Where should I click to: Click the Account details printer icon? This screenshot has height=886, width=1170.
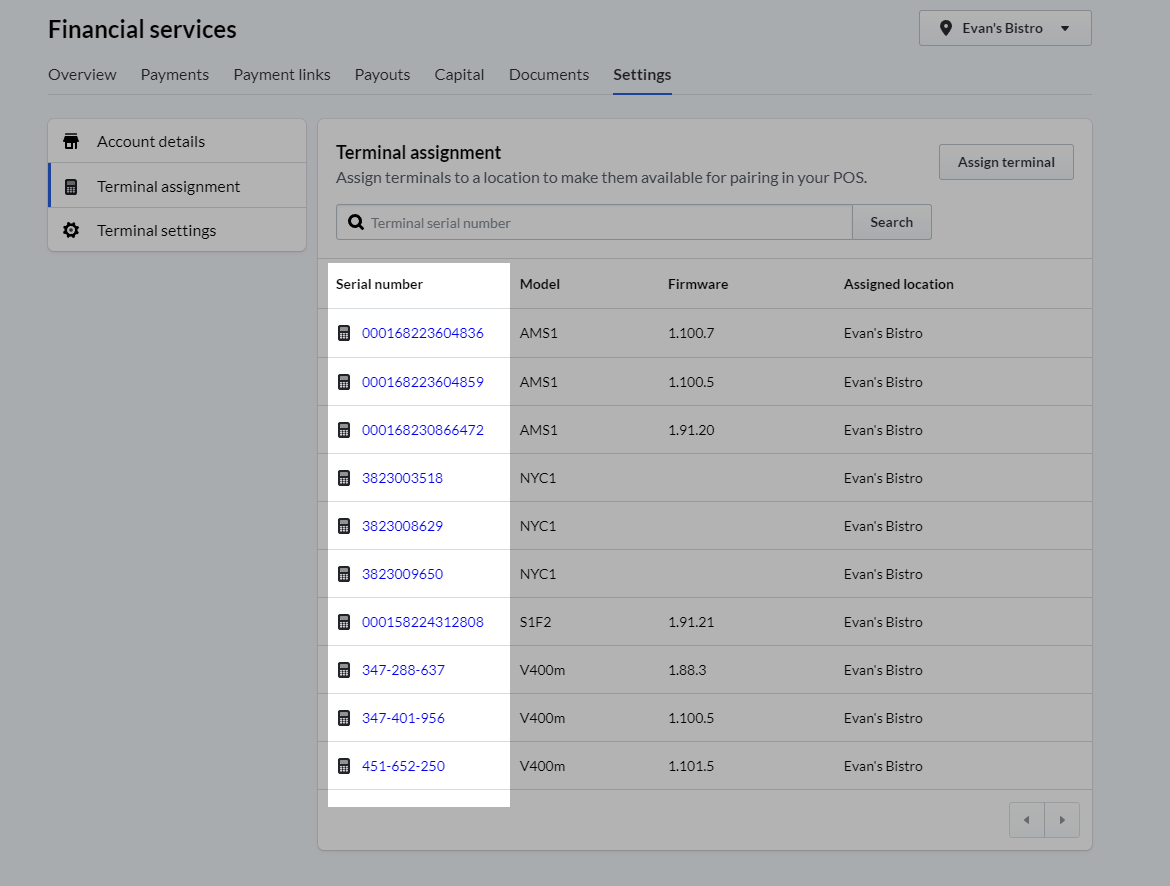tap(71, 140)
